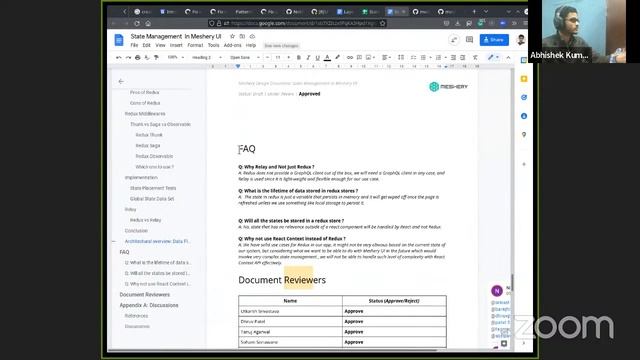Insert an image using the image icon
The height and width of the screenshot is (360, 640).
[369, 58]
